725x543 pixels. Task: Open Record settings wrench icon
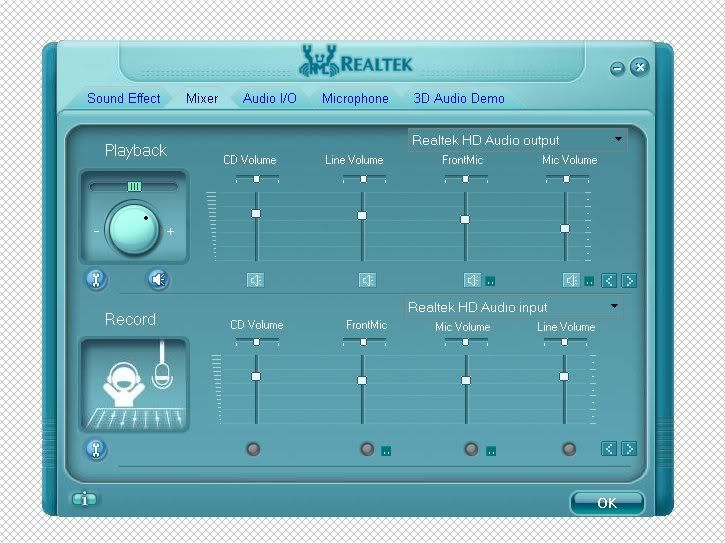(96, 449)
